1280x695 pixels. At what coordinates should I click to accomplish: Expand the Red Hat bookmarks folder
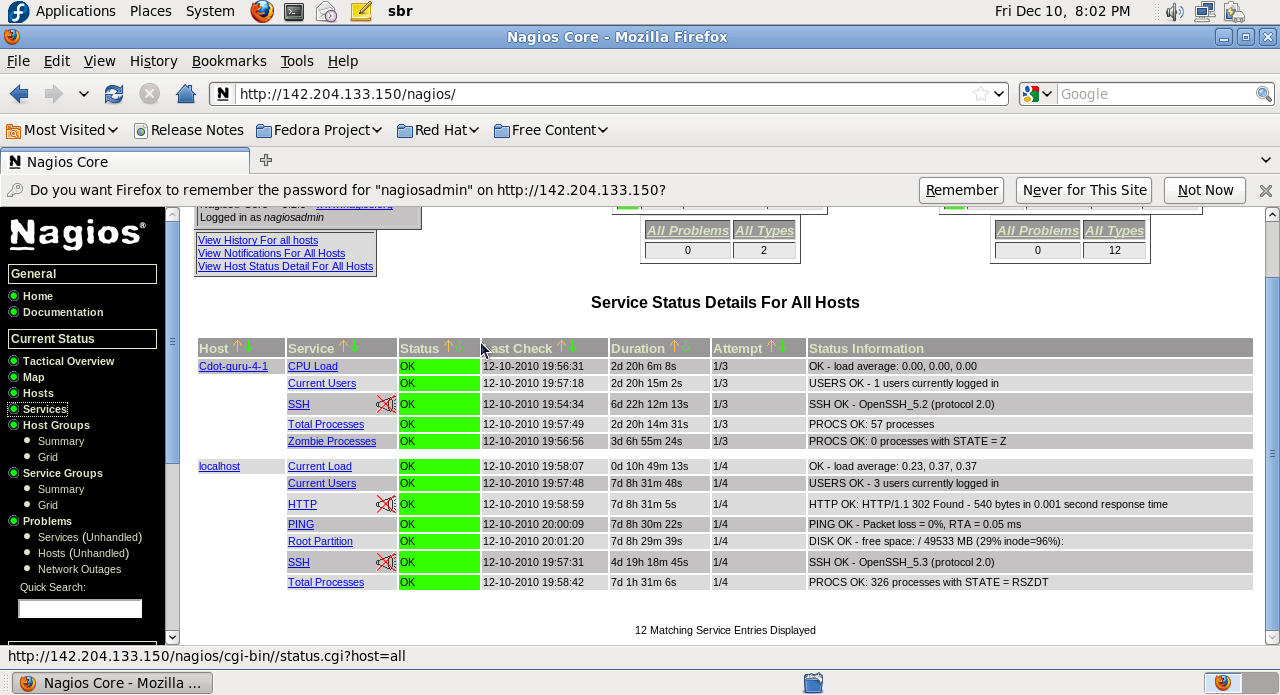(438, 130)
